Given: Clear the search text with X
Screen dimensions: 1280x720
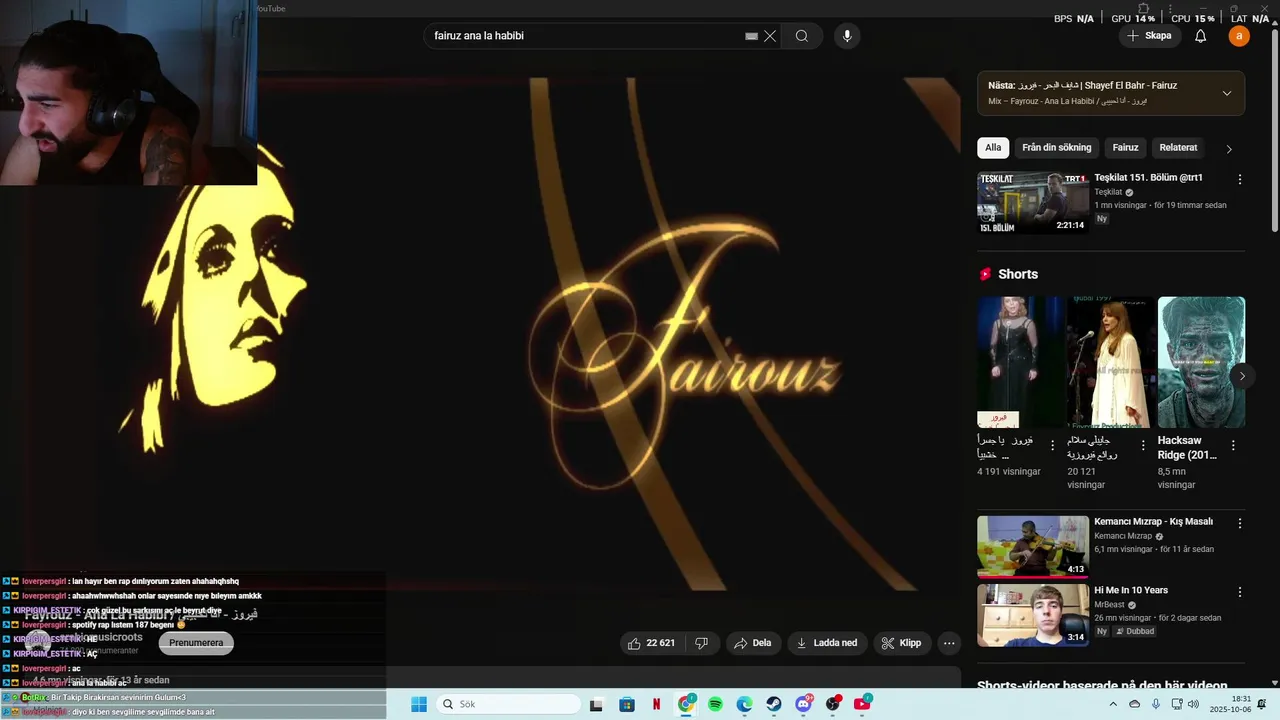Looking at the screenshot, I should coord(770,36).
